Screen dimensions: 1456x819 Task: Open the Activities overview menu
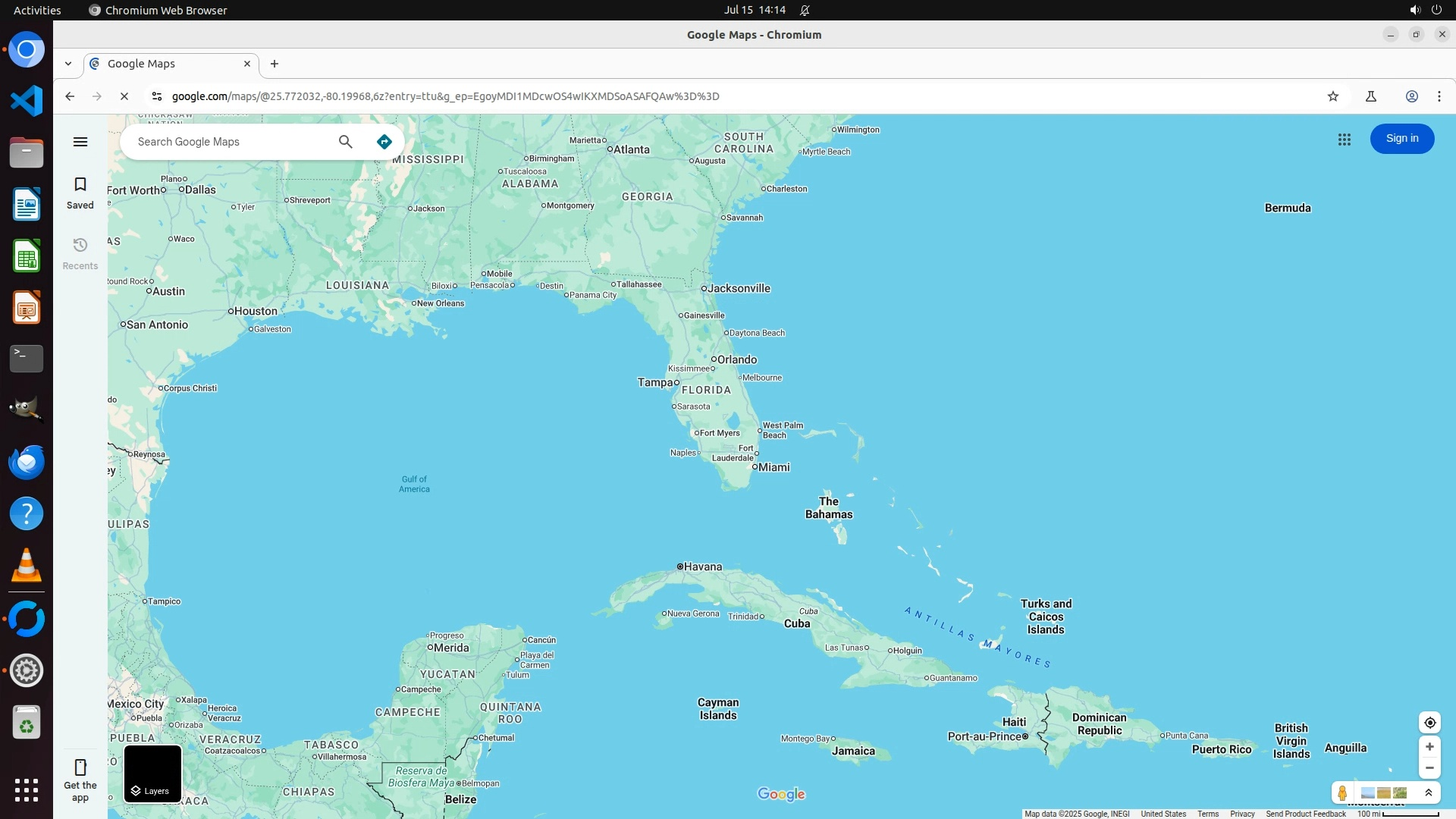(37, 10)
